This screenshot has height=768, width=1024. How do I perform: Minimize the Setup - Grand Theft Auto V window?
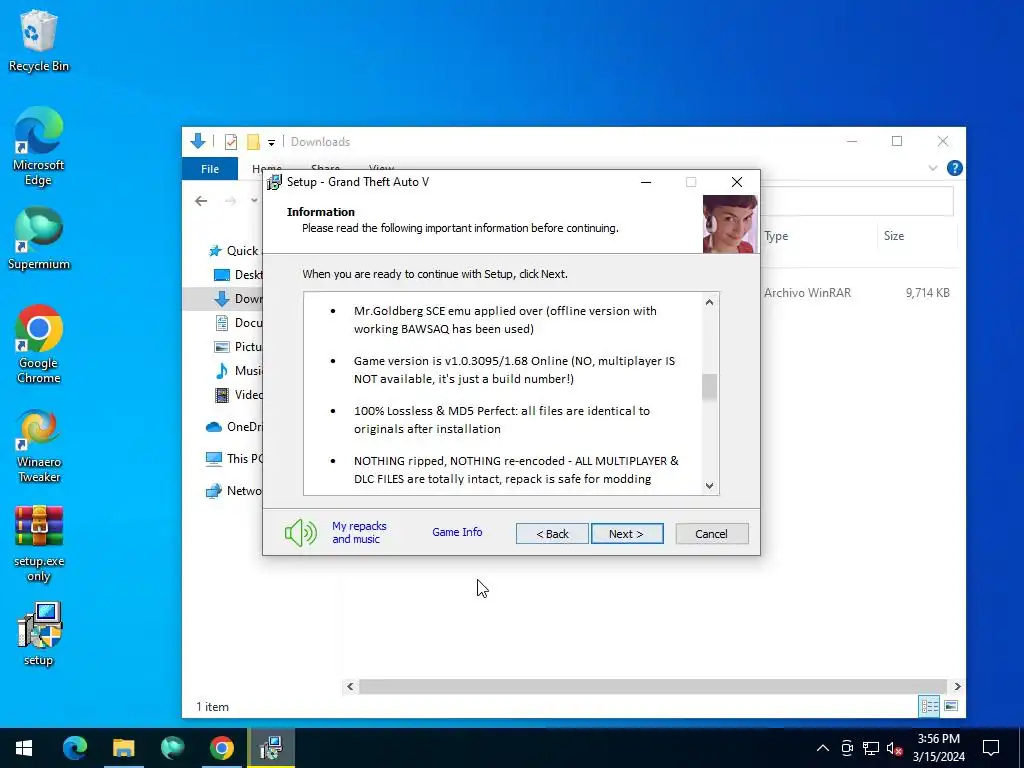[646, 182]
